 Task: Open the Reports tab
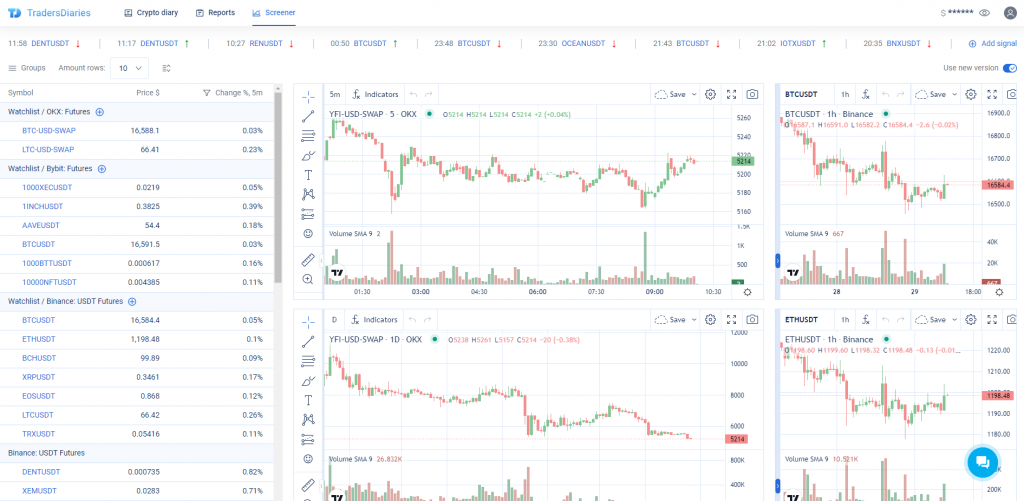tap(215, 13)
